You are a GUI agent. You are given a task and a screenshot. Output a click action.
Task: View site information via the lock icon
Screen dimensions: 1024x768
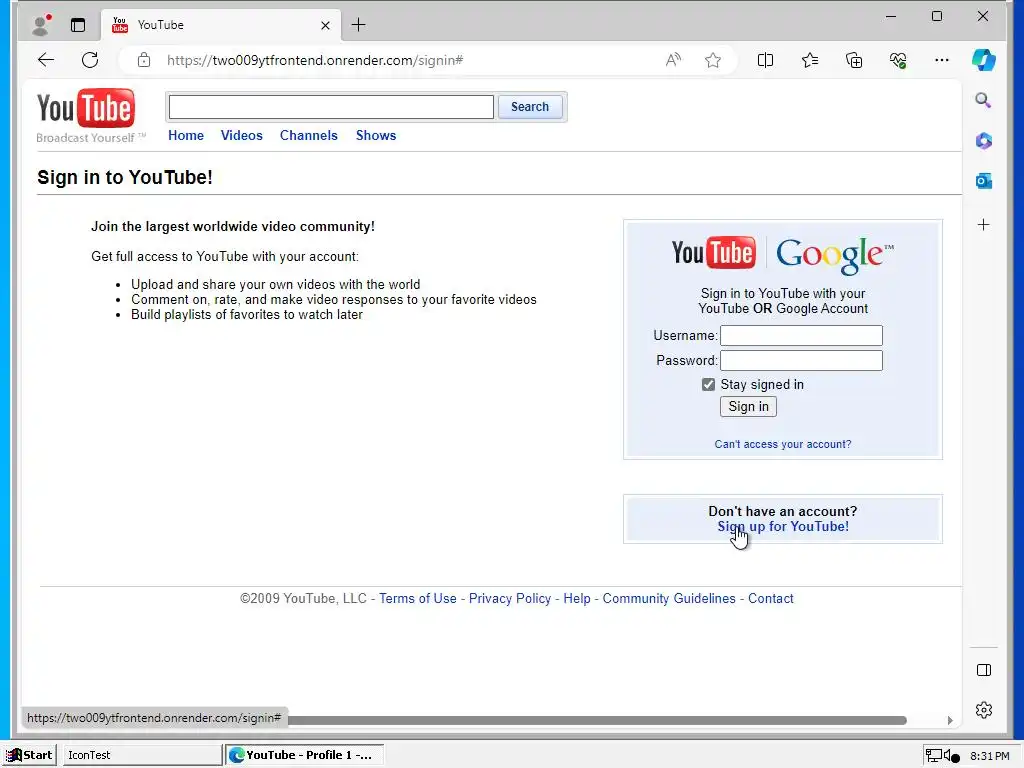(144, 60)
